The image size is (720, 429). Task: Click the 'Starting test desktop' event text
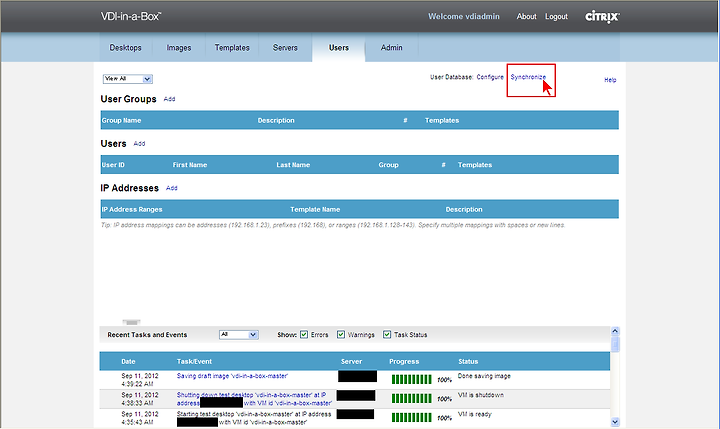[x=254, y=418]
